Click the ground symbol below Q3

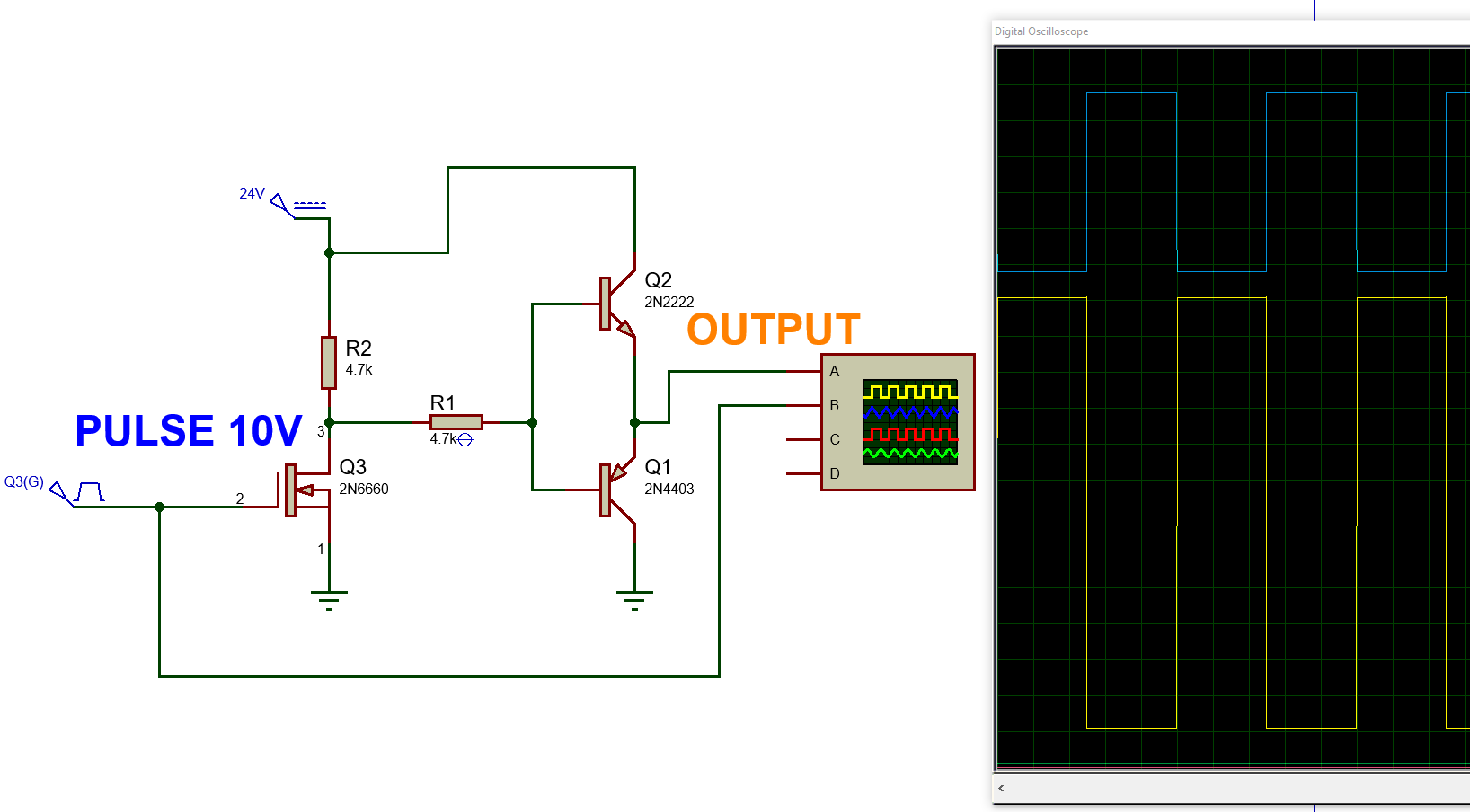pyautogui.click(x=329, y=599)
